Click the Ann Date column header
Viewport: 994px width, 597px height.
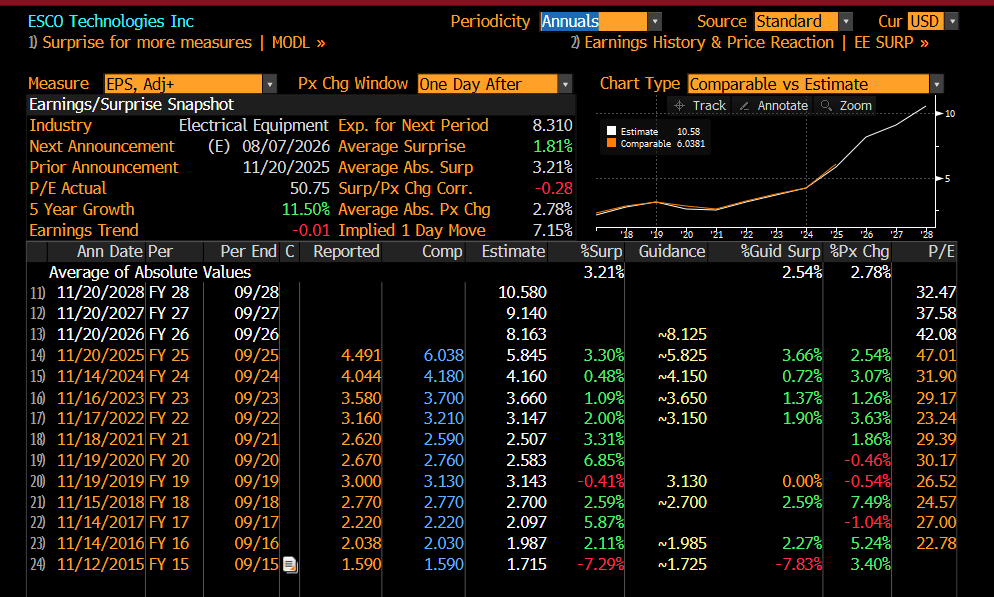coord(109,252)
